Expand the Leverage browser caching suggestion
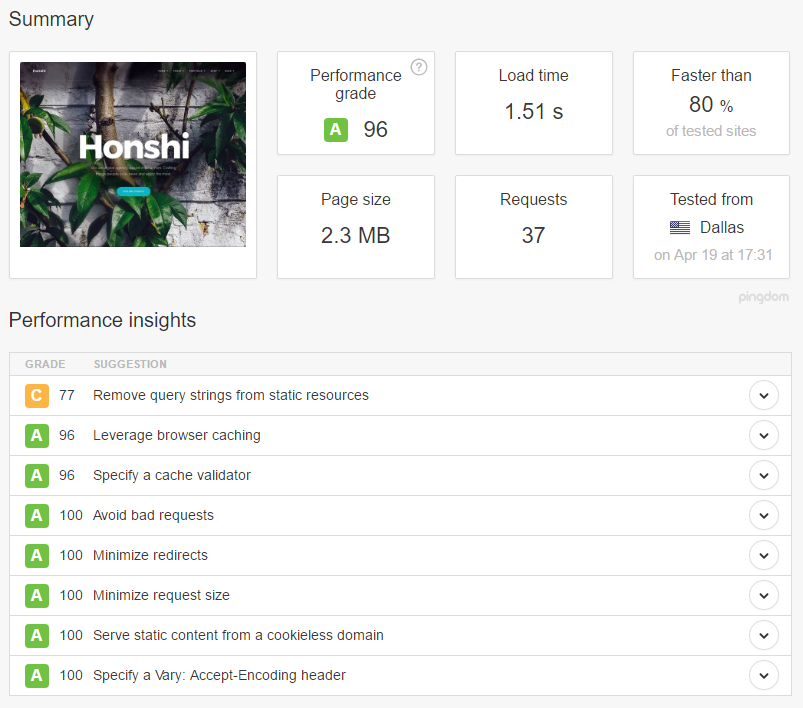This screenshot has width=803, height=708. 764,435
